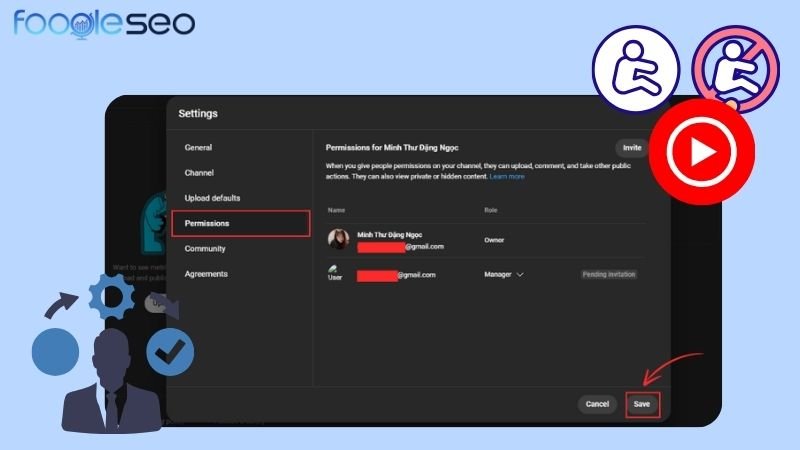Click the red YouTube Music play icon
Viewport: 800px width, 450px height.
(x=702, y=152)
